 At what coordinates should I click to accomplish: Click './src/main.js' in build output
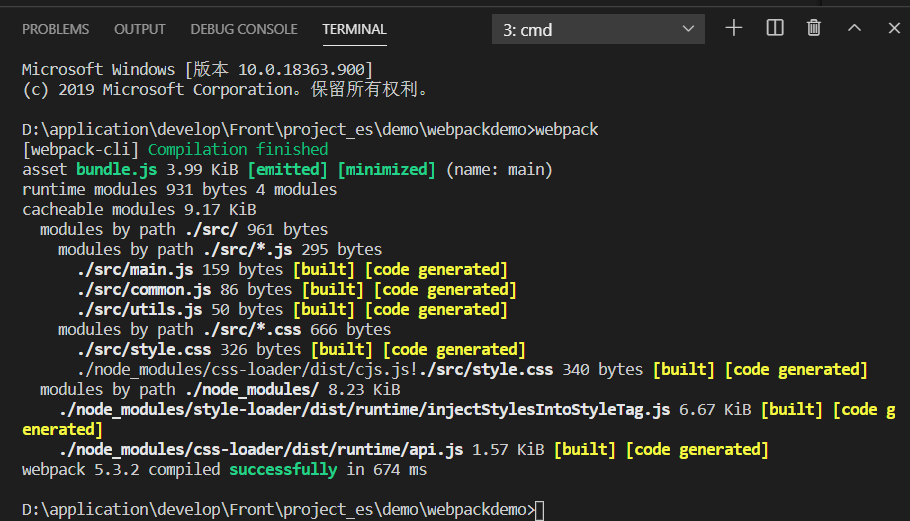pyautogui.click(x=135, y=270)
